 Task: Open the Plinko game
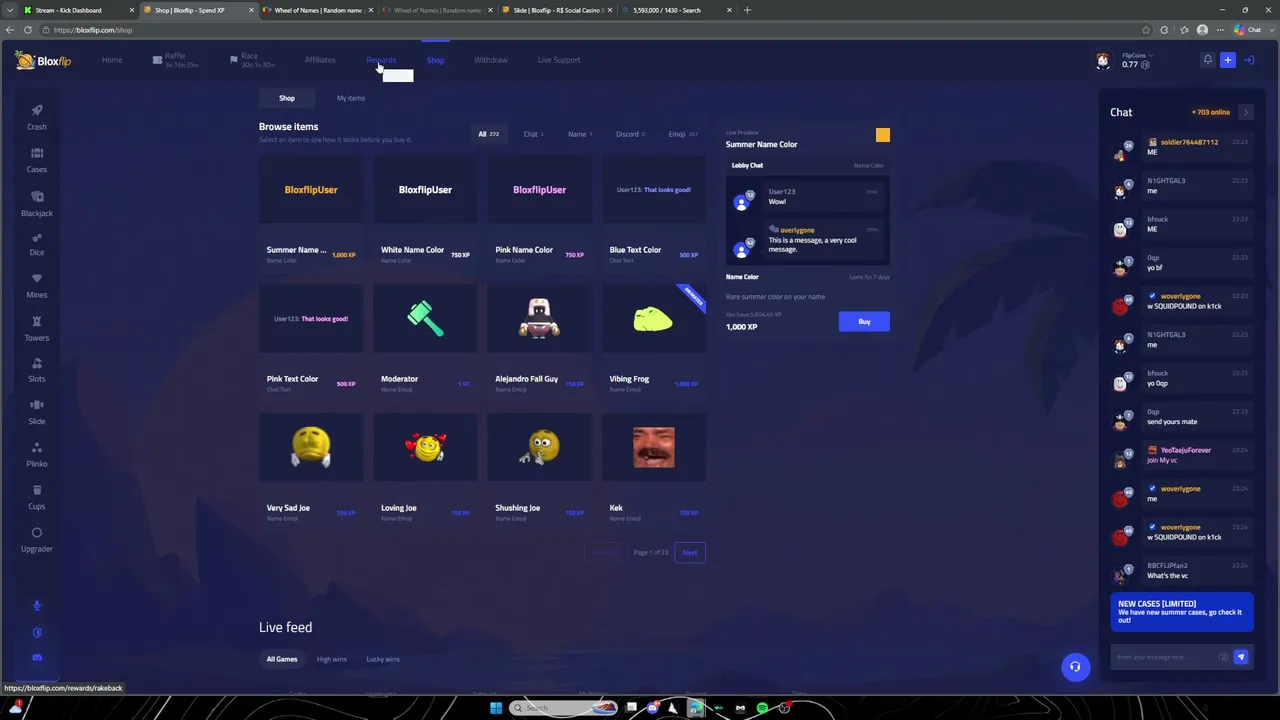tap(37, 455)
